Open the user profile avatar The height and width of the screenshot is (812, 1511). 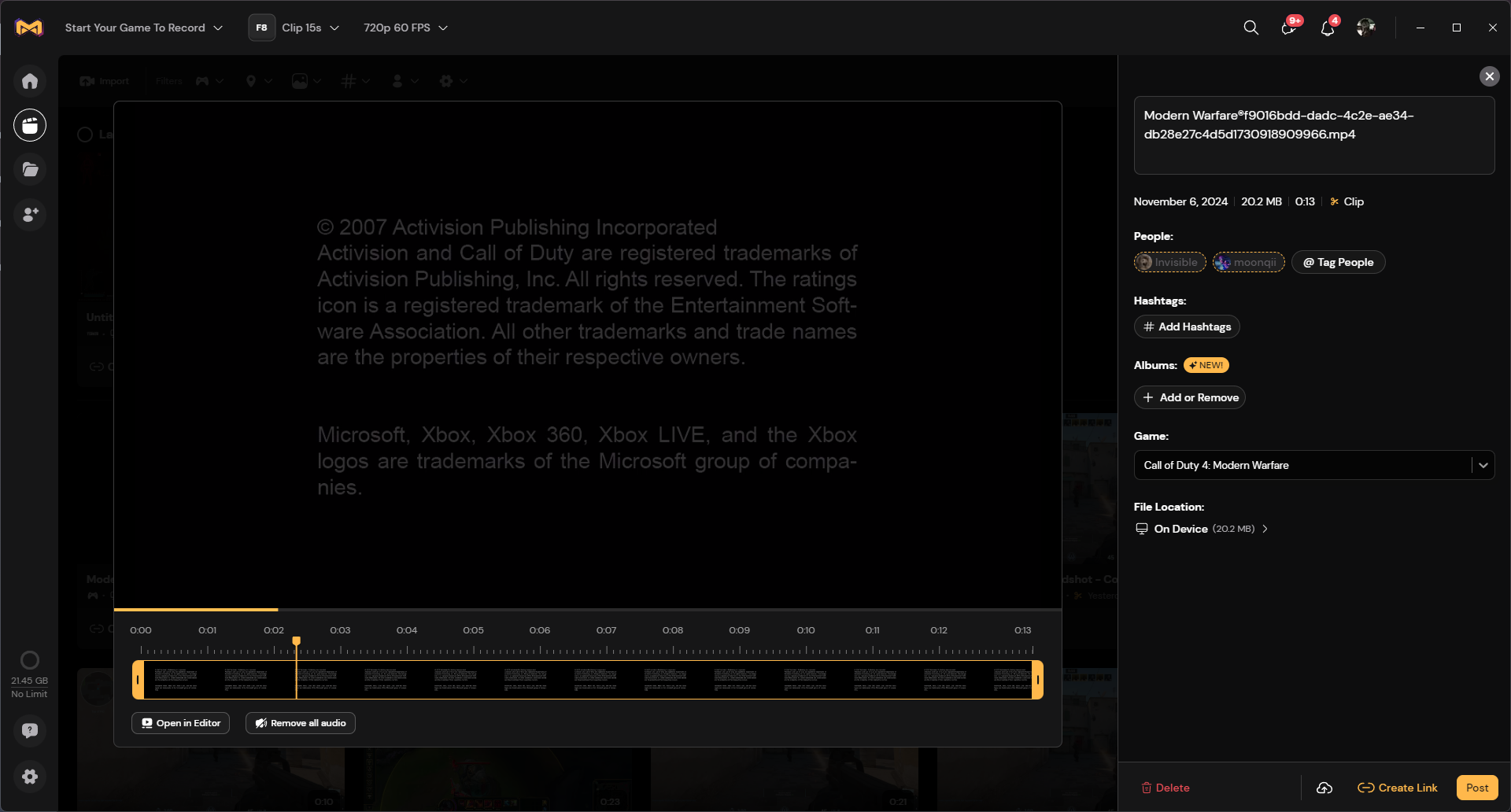tap(1366, 28)
